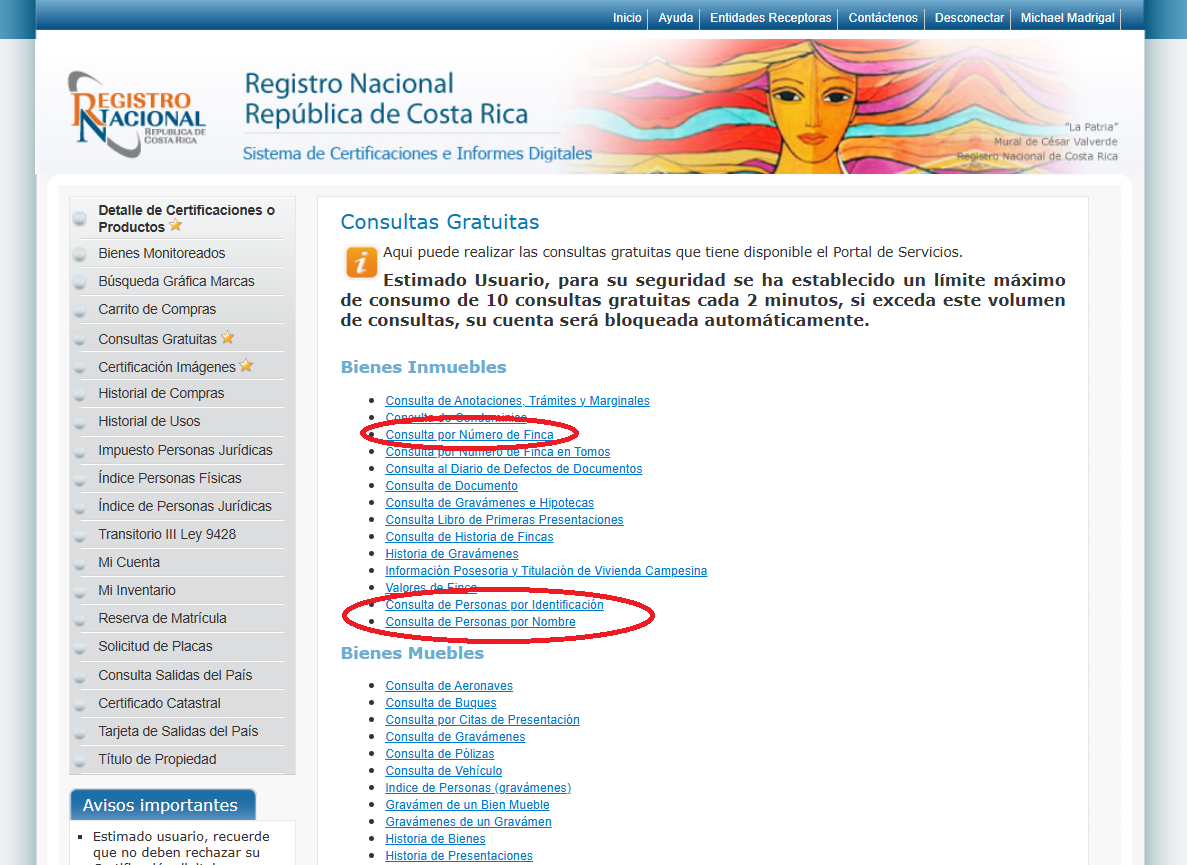Open Consulta por Citas de Presentación
Viewport: 1187px width, 865px height.
(x=482, y=720)
